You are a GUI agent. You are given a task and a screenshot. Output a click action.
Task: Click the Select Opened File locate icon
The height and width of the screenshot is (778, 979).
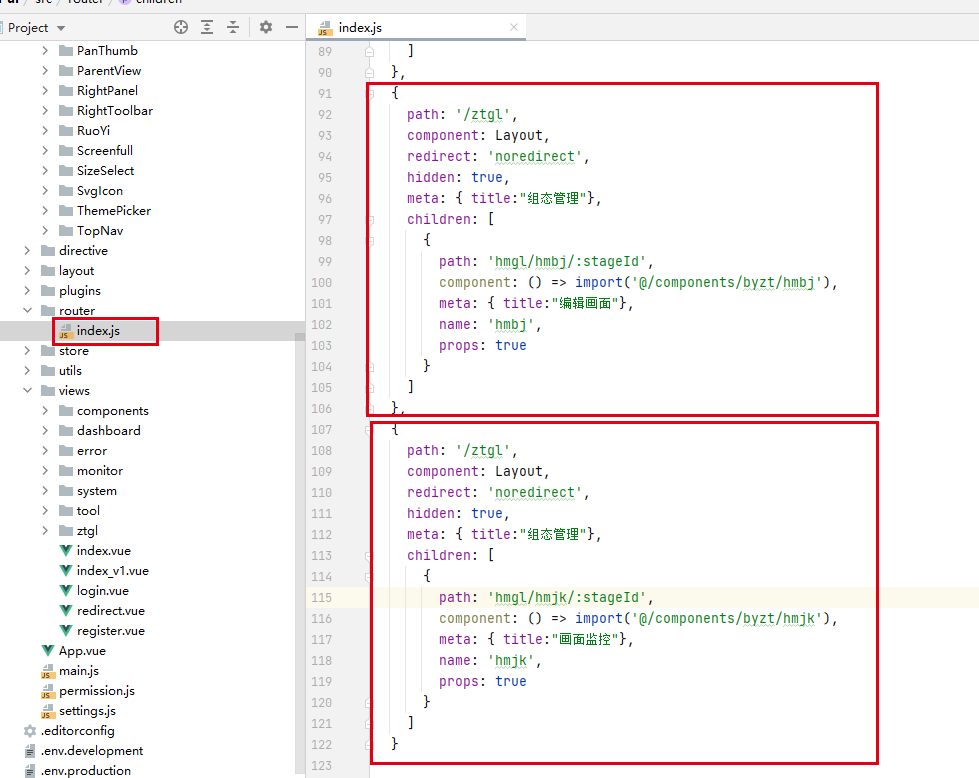pos(181,28)
